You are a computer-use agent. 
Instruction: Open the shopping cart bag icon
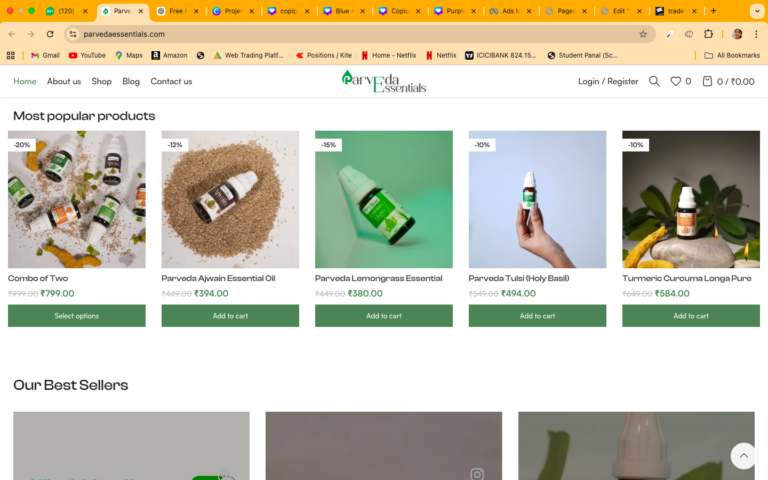tap(708, 81)
